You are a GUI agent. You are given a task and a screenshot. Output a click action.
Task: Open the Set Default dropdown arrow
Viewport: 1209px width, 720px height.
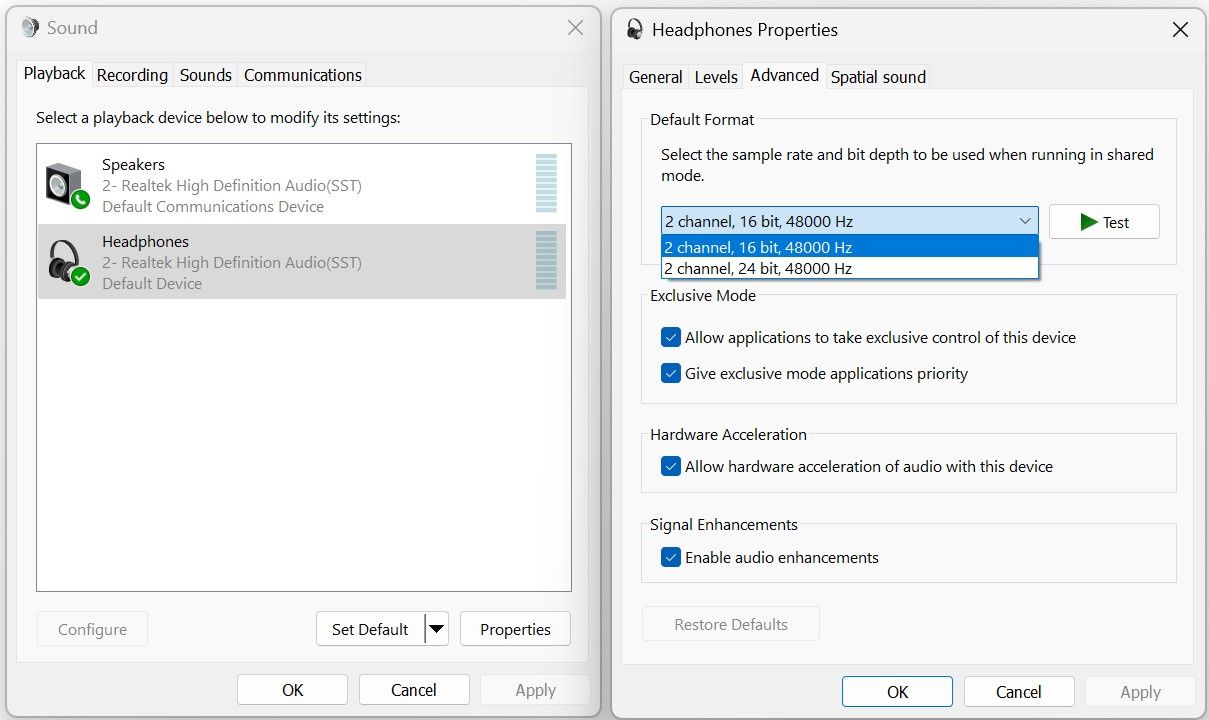click(437, 629)
